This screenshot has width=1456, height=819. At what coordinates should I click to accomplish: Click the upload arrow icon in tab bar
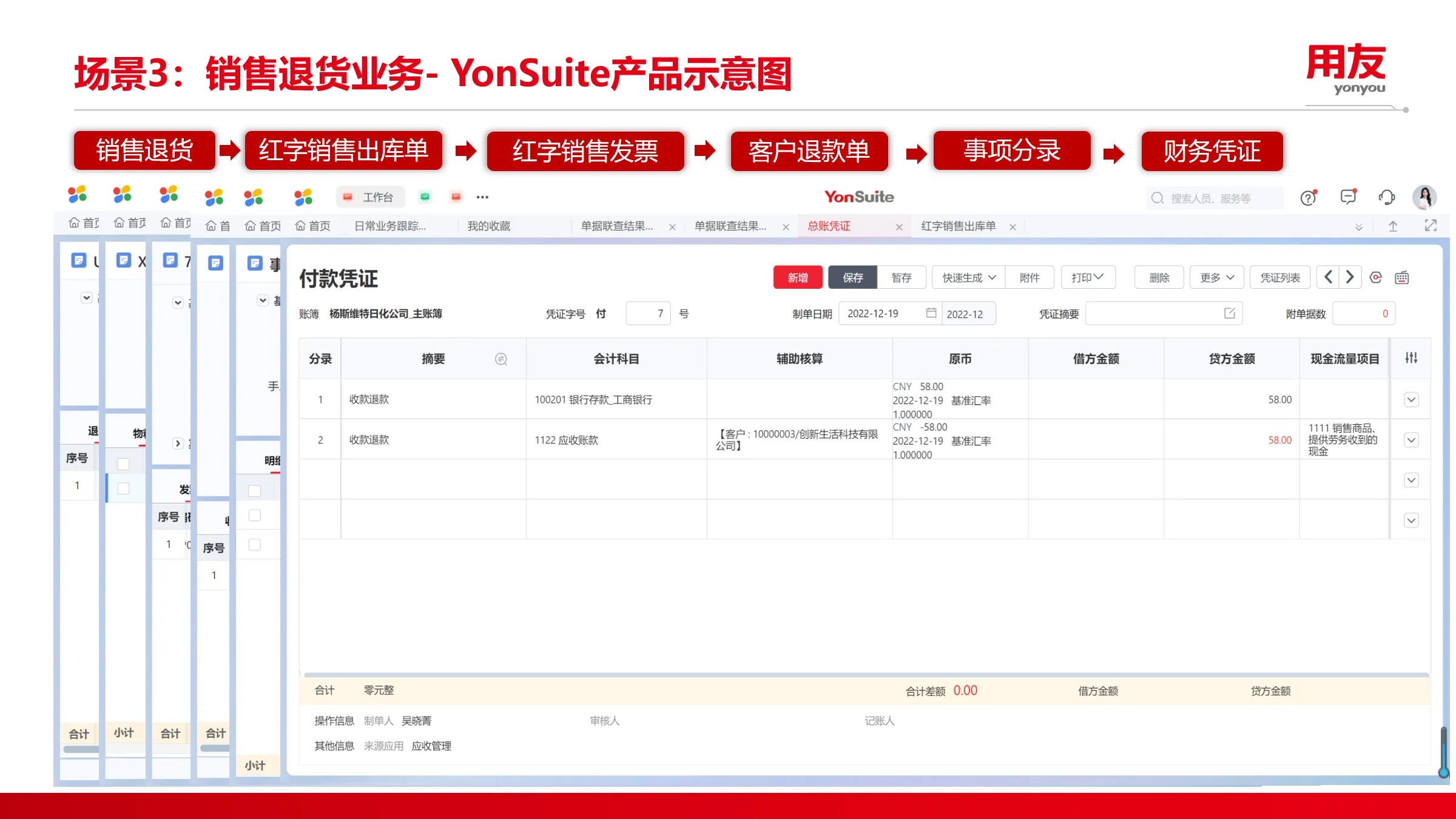point(1393,226)
